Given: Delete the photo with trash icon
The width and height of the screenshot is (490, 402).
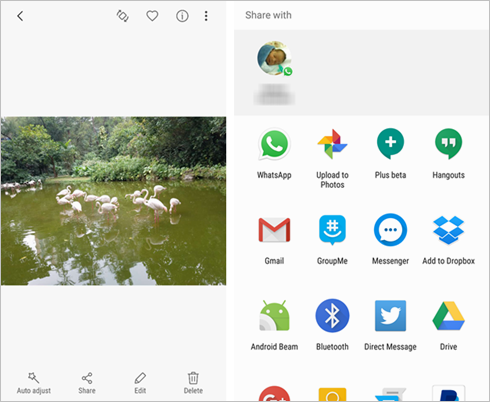Looking at the screenshot, I should point(193,383).
